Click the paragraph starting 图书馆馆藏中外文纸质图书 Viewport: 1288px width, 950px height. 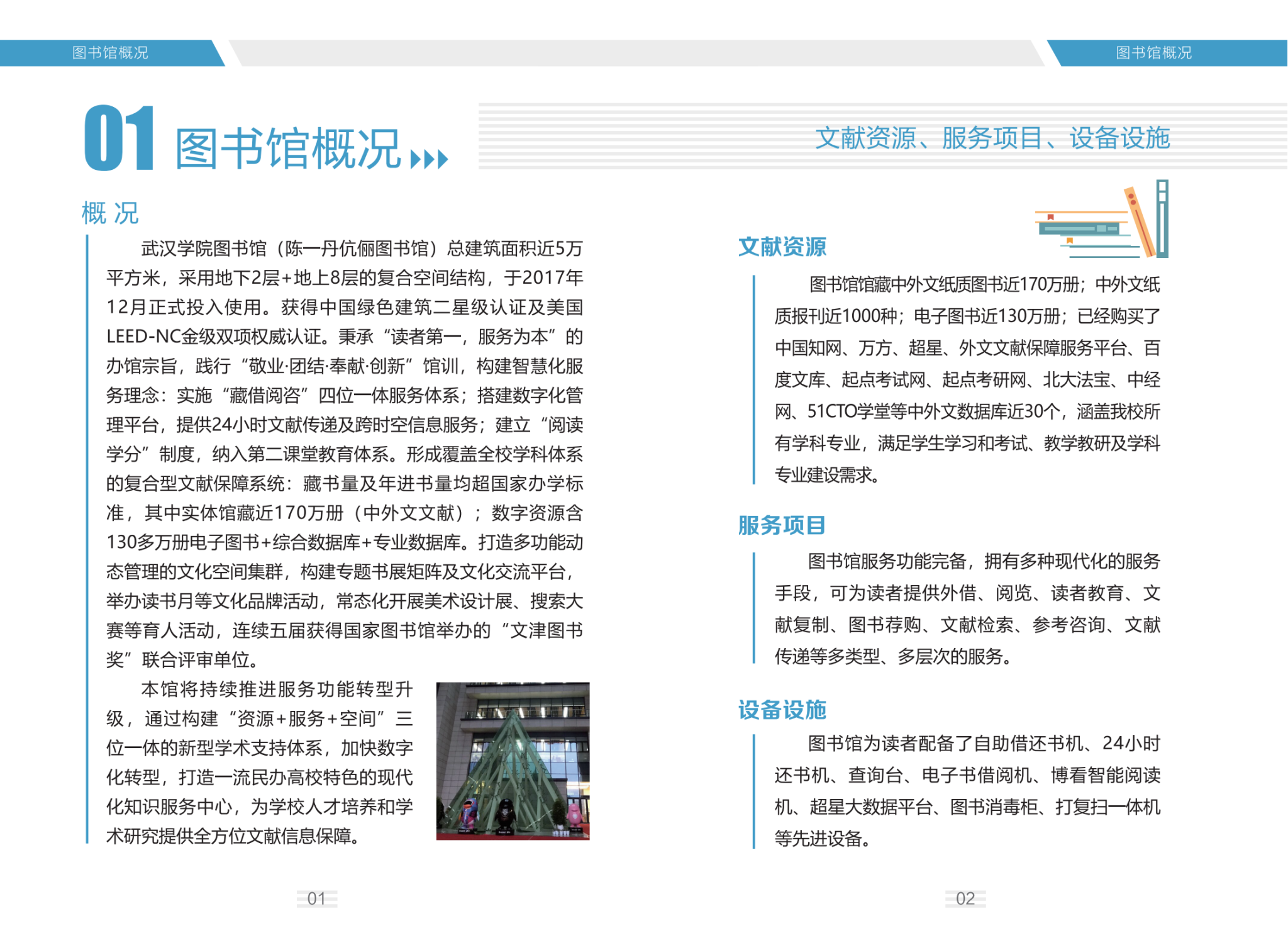967,379
